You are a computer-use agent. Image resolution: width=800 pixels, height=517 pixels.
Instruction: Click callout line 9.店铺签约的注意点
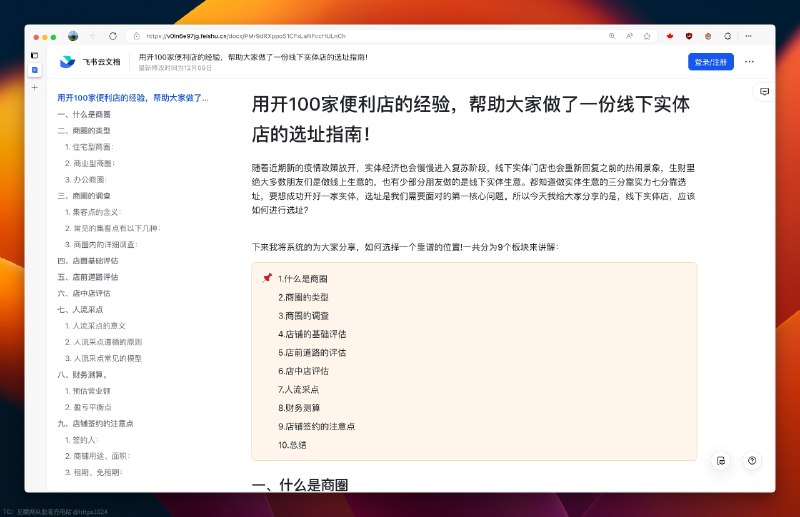[x=316, y=426]
